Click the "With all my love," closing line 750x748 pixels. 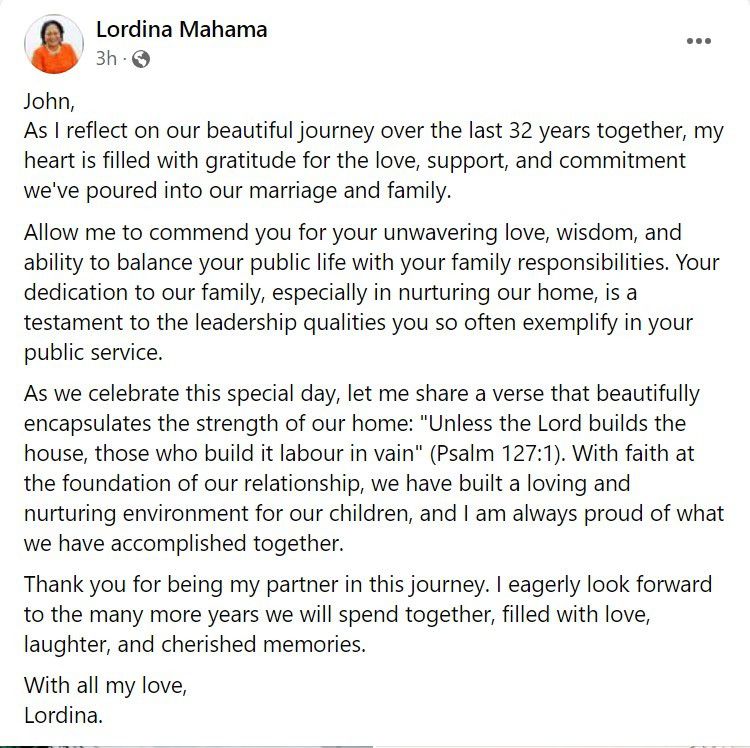105,688
